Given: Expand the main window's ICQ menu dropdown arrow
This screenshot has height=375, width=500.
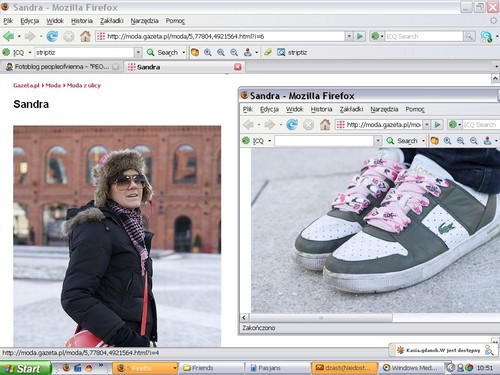Looking at the screenshot, I should (x=30, y=52).
